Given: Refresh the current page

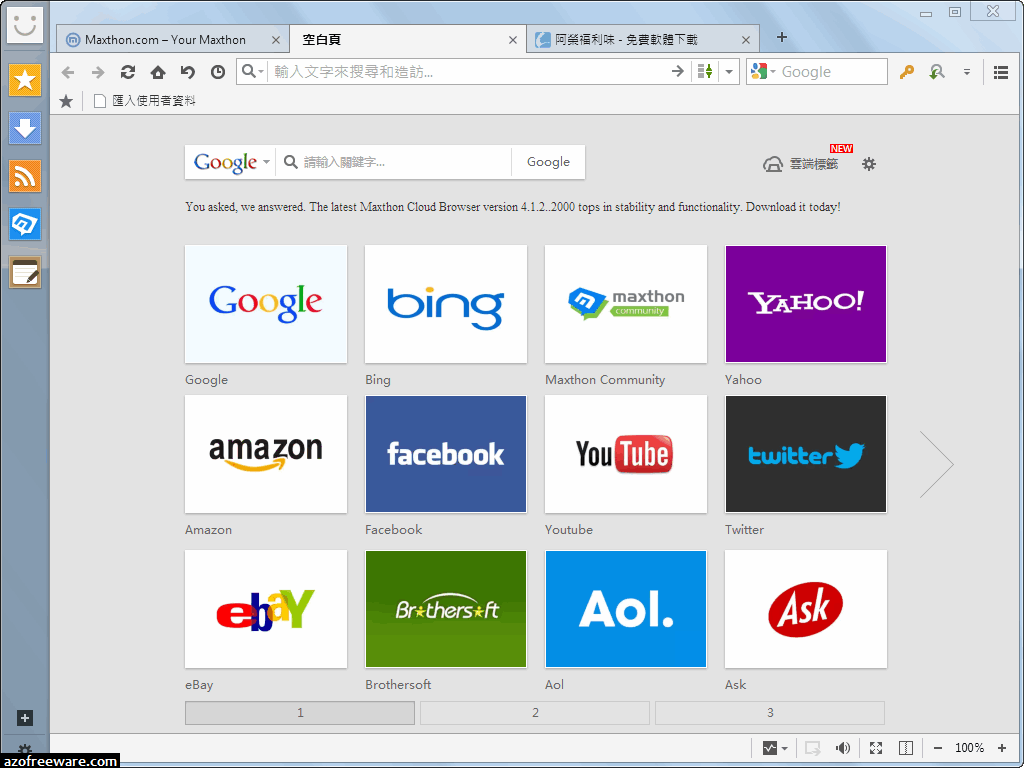Looking at the screenshot, I should tap(128, 71).
